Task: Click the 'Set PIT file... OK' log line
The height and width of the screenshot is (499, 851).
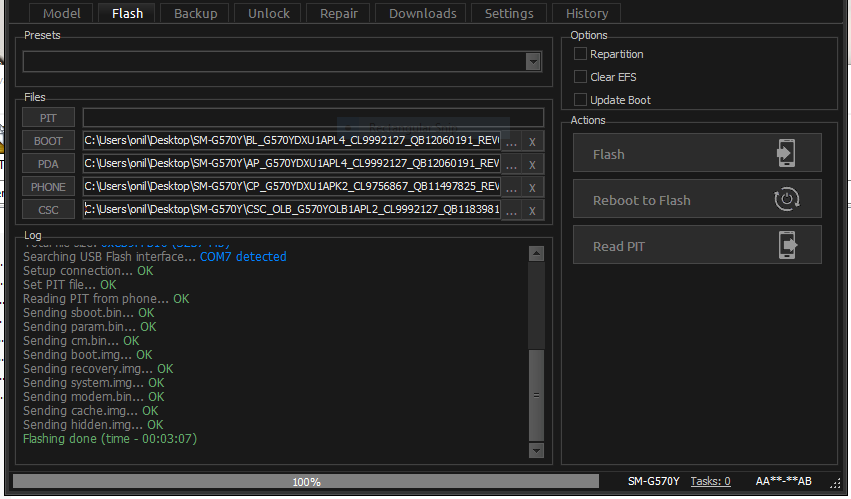Action: click(x=69, y=285)
